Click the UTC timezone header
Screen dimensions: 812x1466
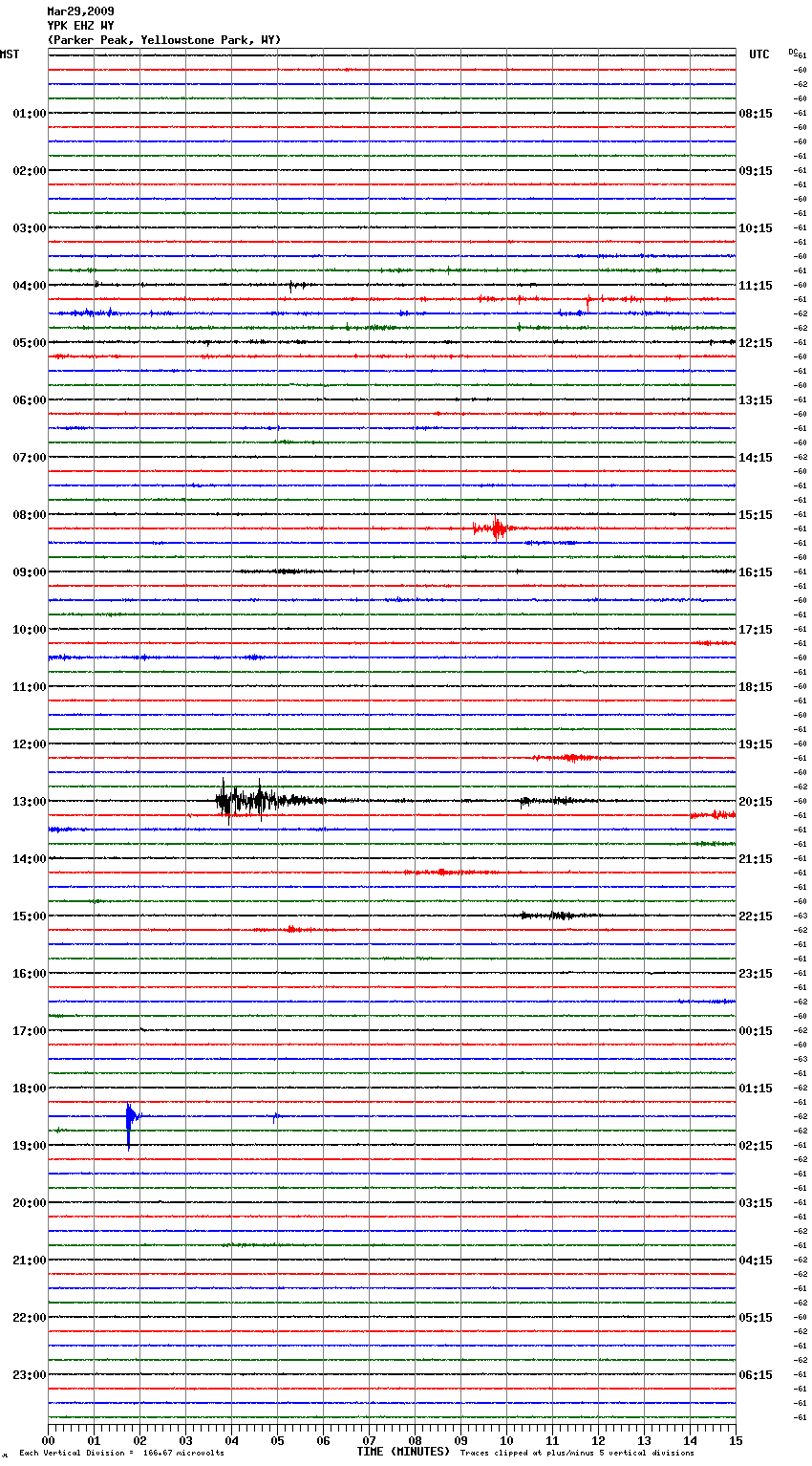[759, 54]
